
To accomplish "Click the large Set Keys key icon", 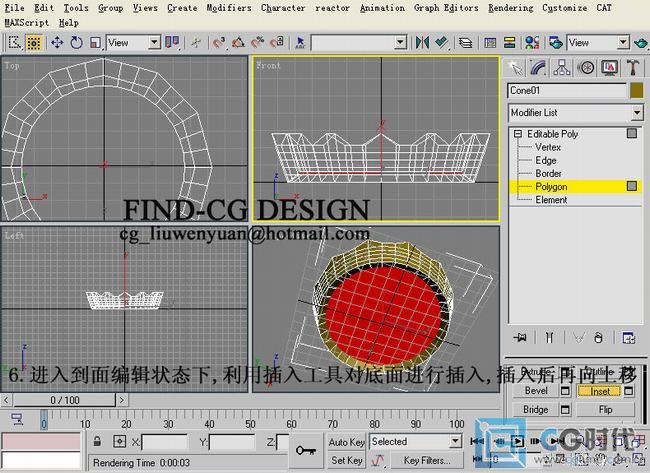I will coord(306,451).
